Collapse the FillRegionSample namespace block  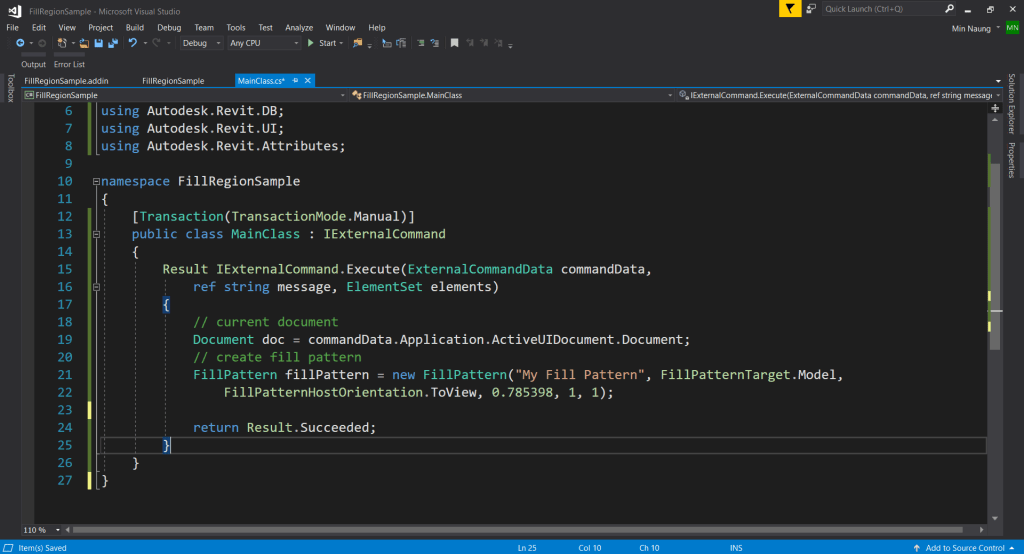(x=95, y=182)
